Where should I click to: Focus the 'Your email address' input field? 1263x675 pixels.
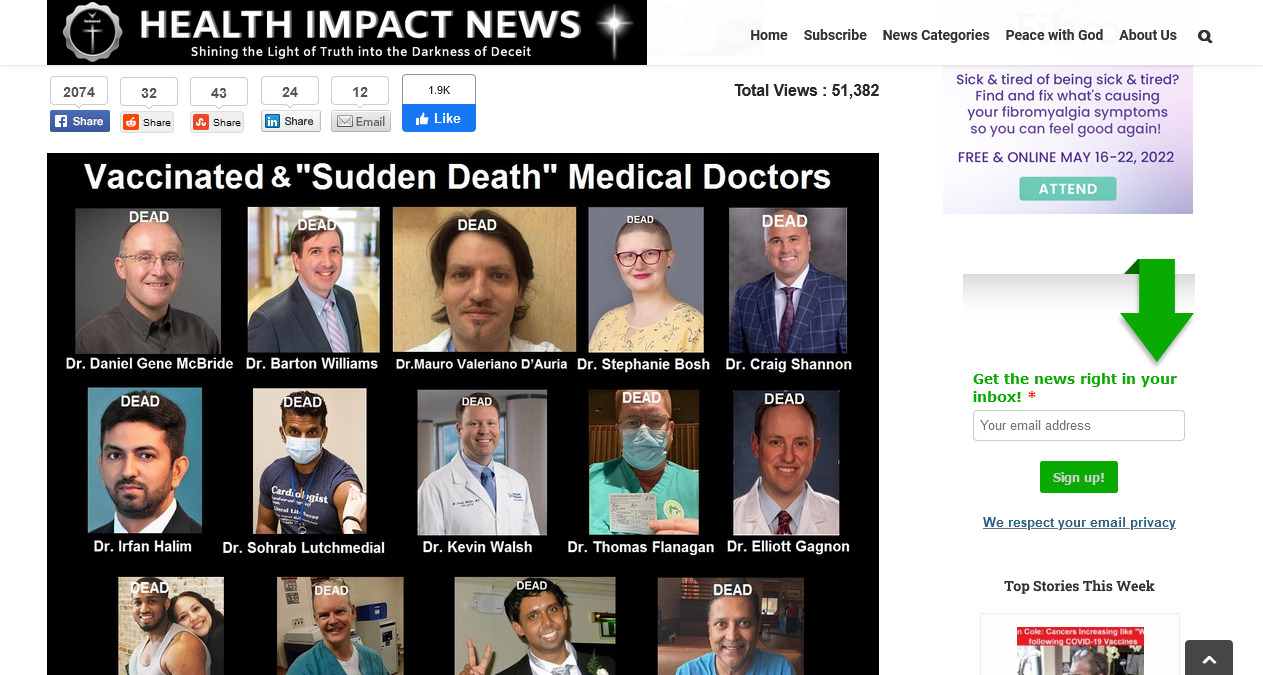(1078, 425)
